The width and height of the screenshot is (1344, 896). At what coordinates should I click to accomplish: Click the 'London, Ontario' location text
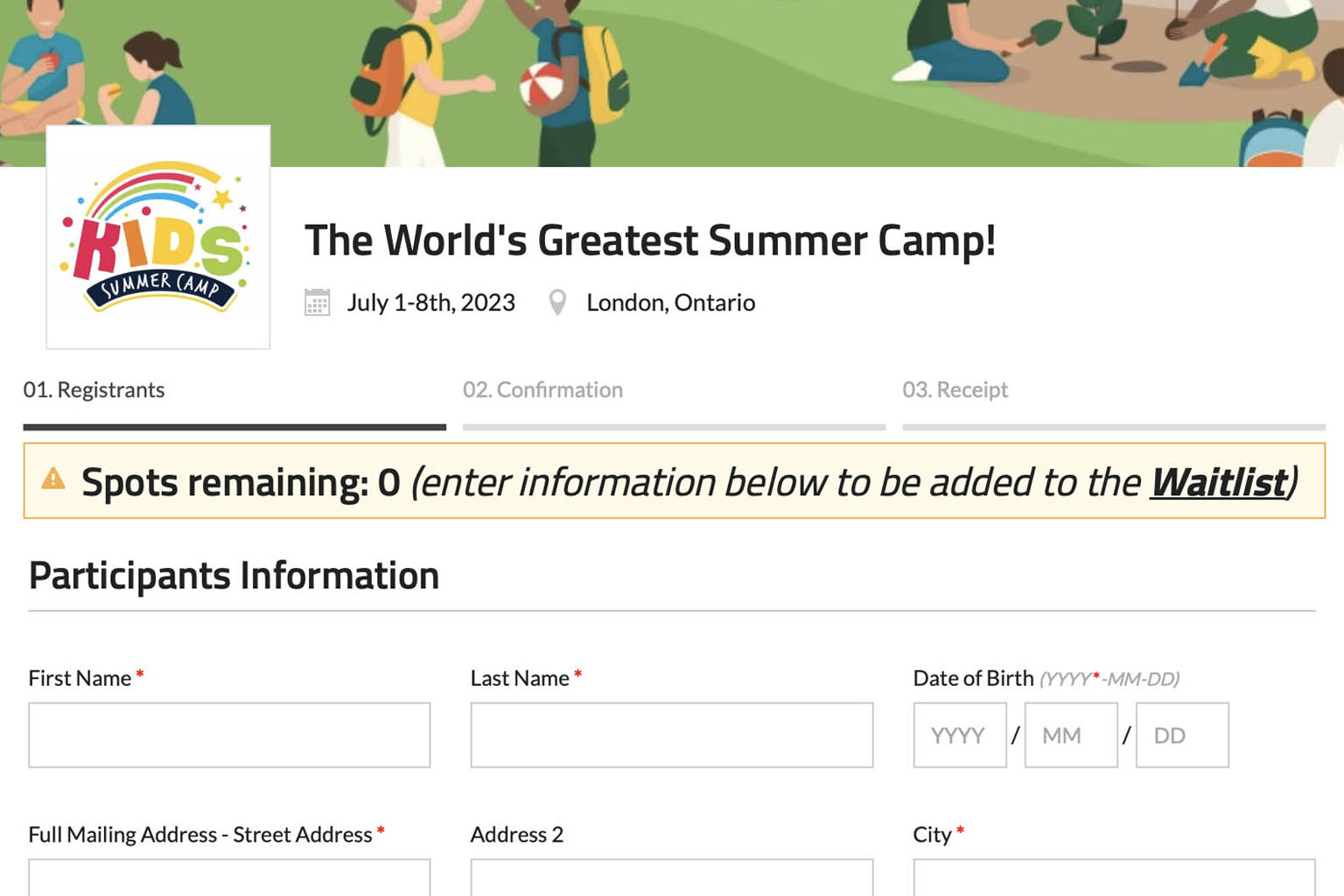pos(670,303)
